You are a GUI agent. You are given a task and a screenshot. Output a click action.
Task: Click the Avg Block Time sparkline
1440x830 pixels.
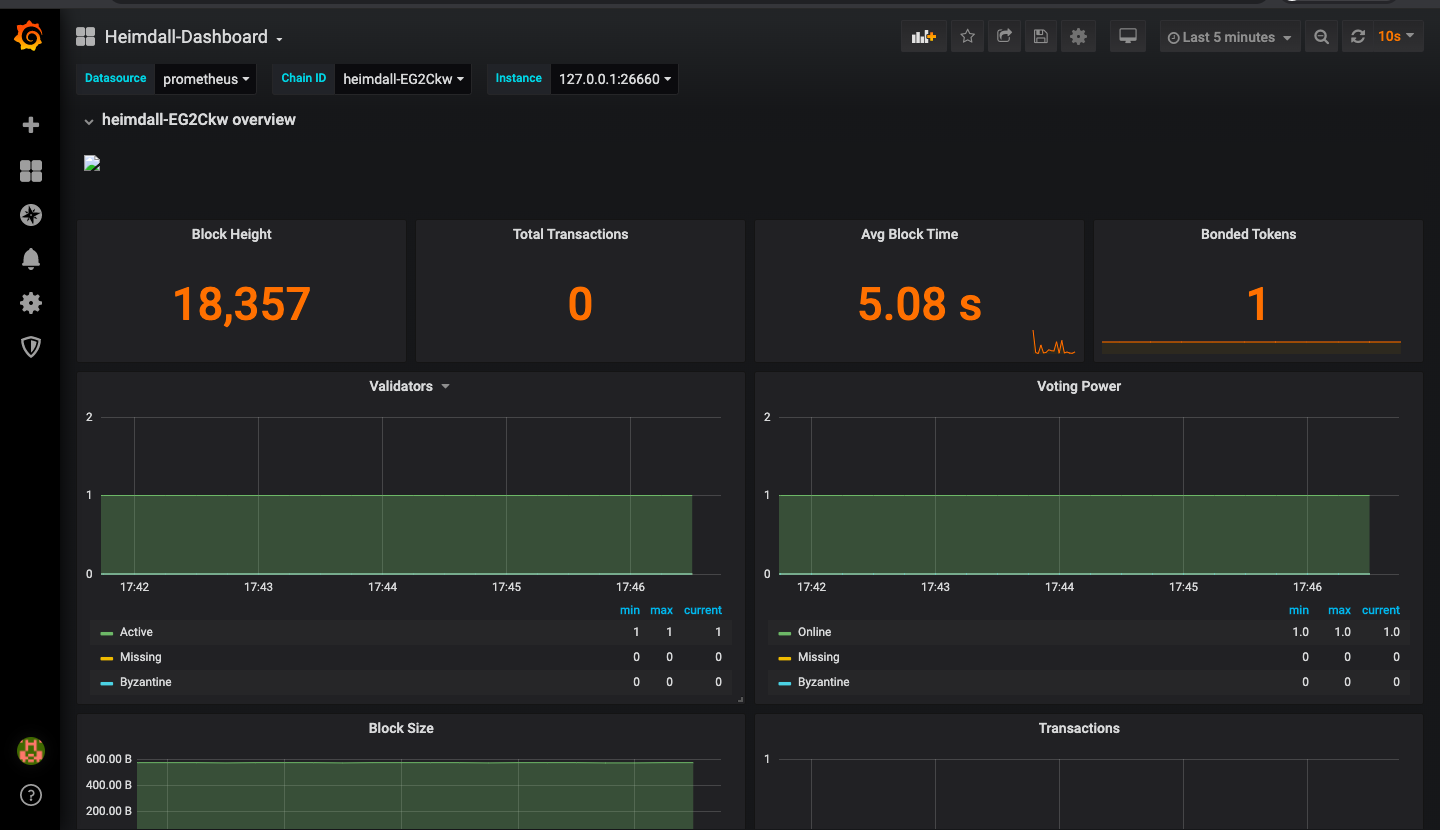[1054, 343]
